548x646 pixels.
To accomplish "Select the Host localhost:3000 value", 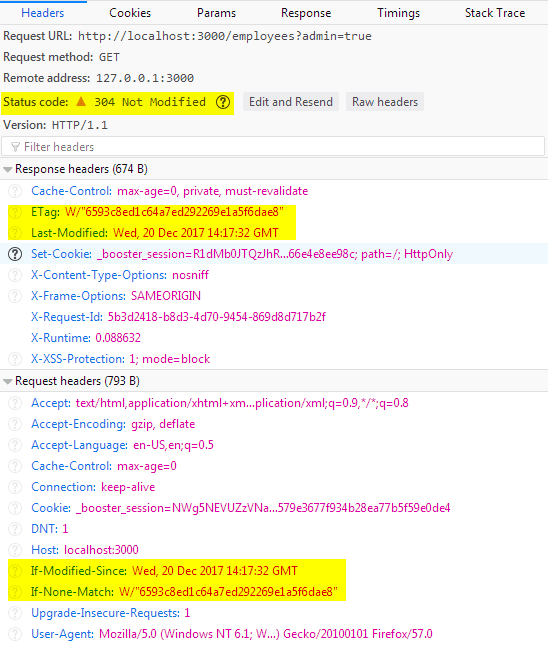I will [x=101, y=550].
